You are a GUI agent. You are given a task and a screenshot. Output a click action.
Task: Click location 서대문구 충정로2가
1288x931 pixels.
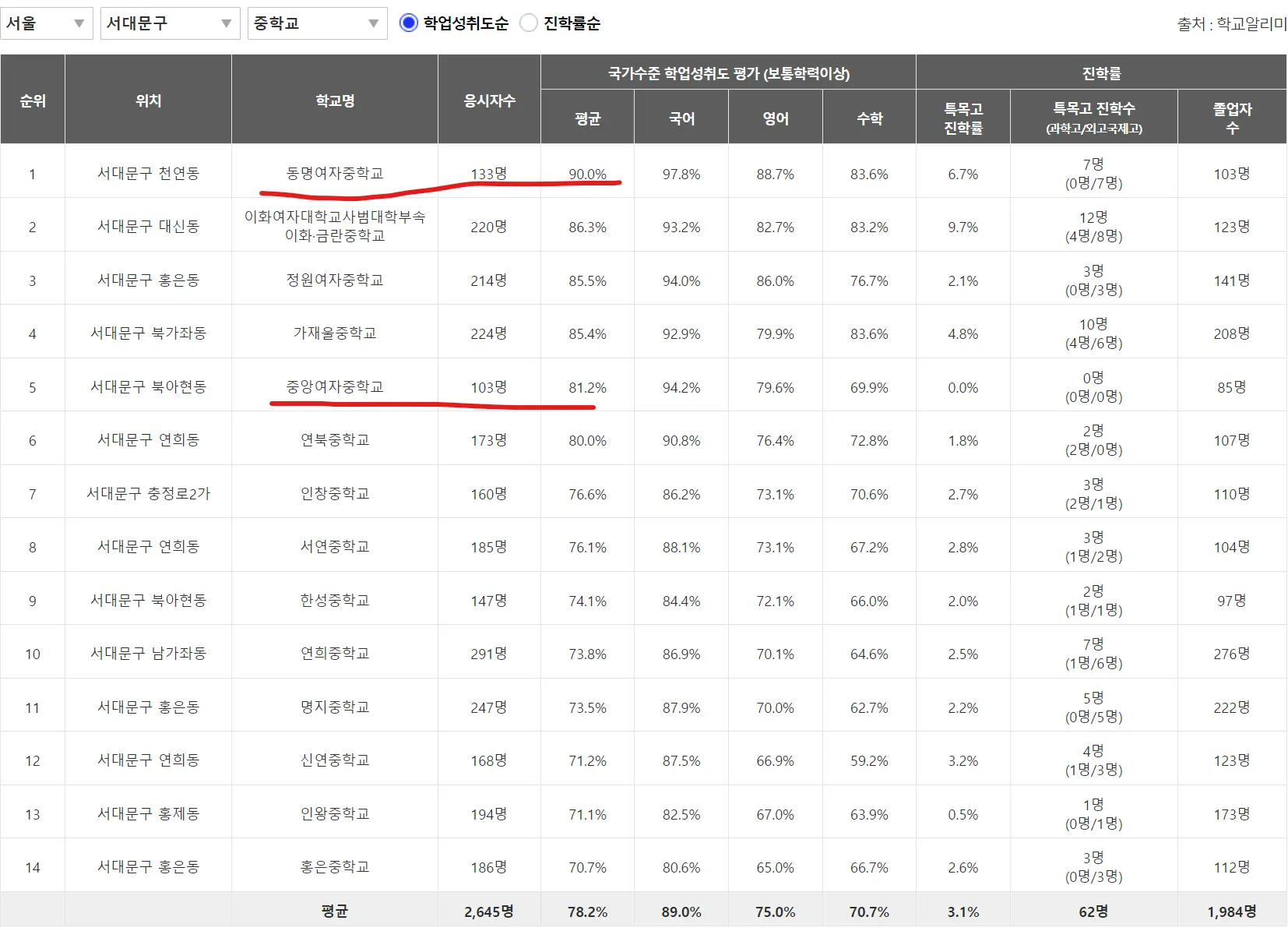coord(148,493)
